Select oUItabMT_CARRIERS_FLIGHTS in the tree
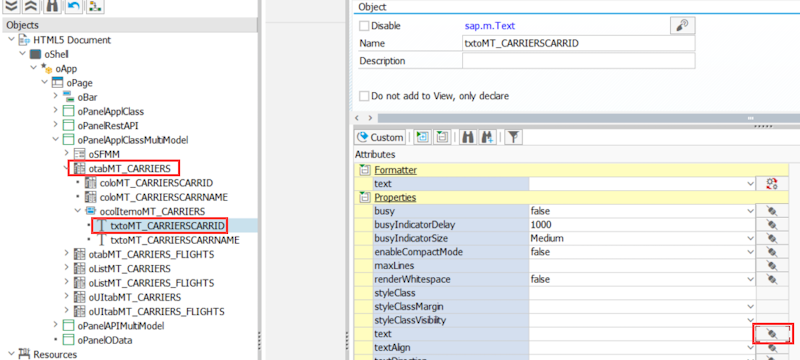The image size is (800, 360). pyautogui.click(x=156, y=311)
